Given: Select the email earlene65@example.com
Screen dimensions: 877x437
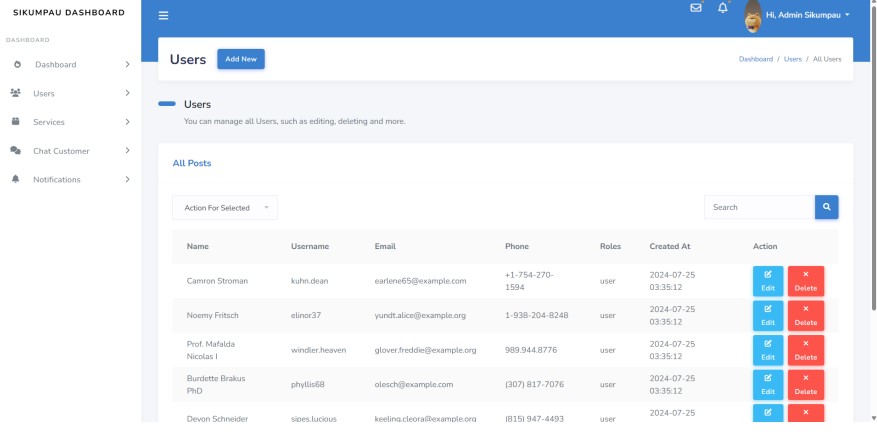Looking at the screenshot, I should click(420, 281).
